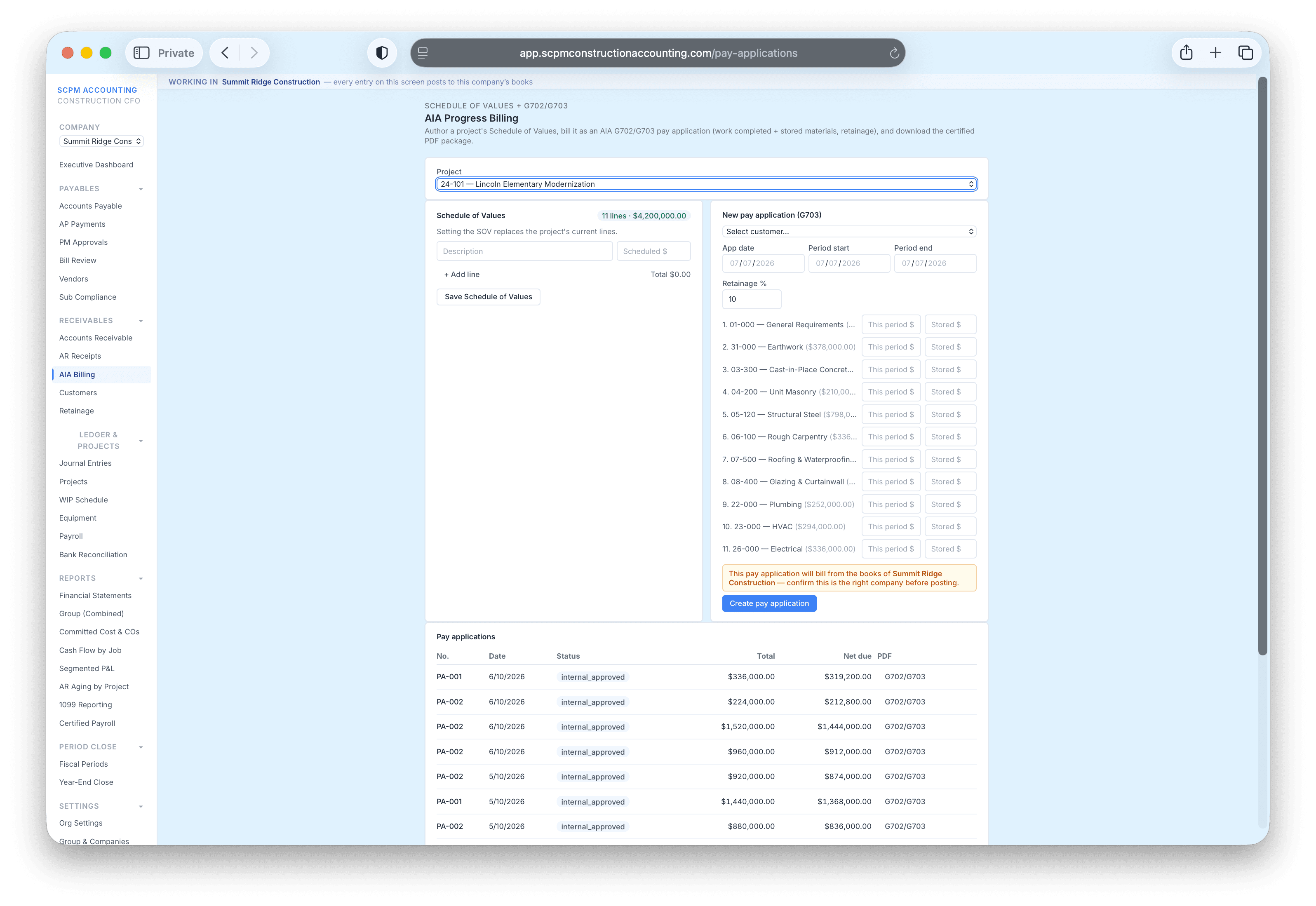Screen dimensions: 1316x906
Task: Open the Project dropdown
Action: [706, 184]
